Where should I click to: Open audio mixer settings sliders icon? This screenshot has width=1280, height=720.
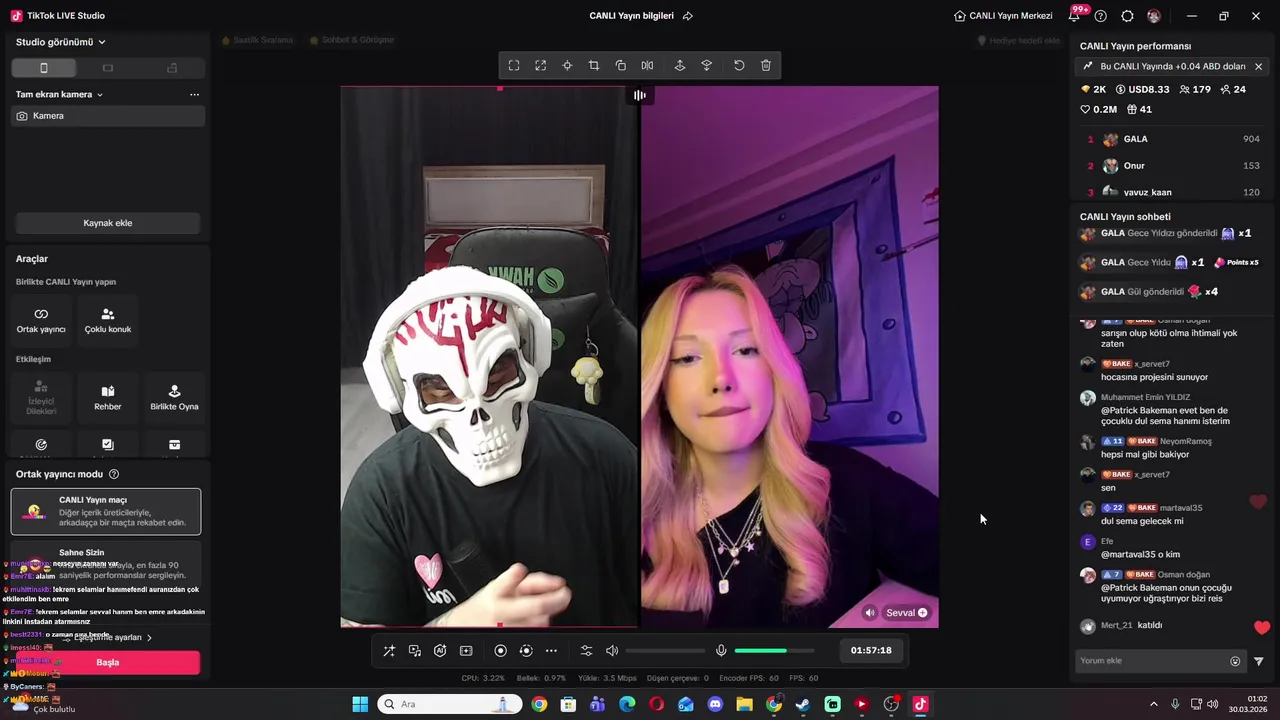click(x=587, y=651)
